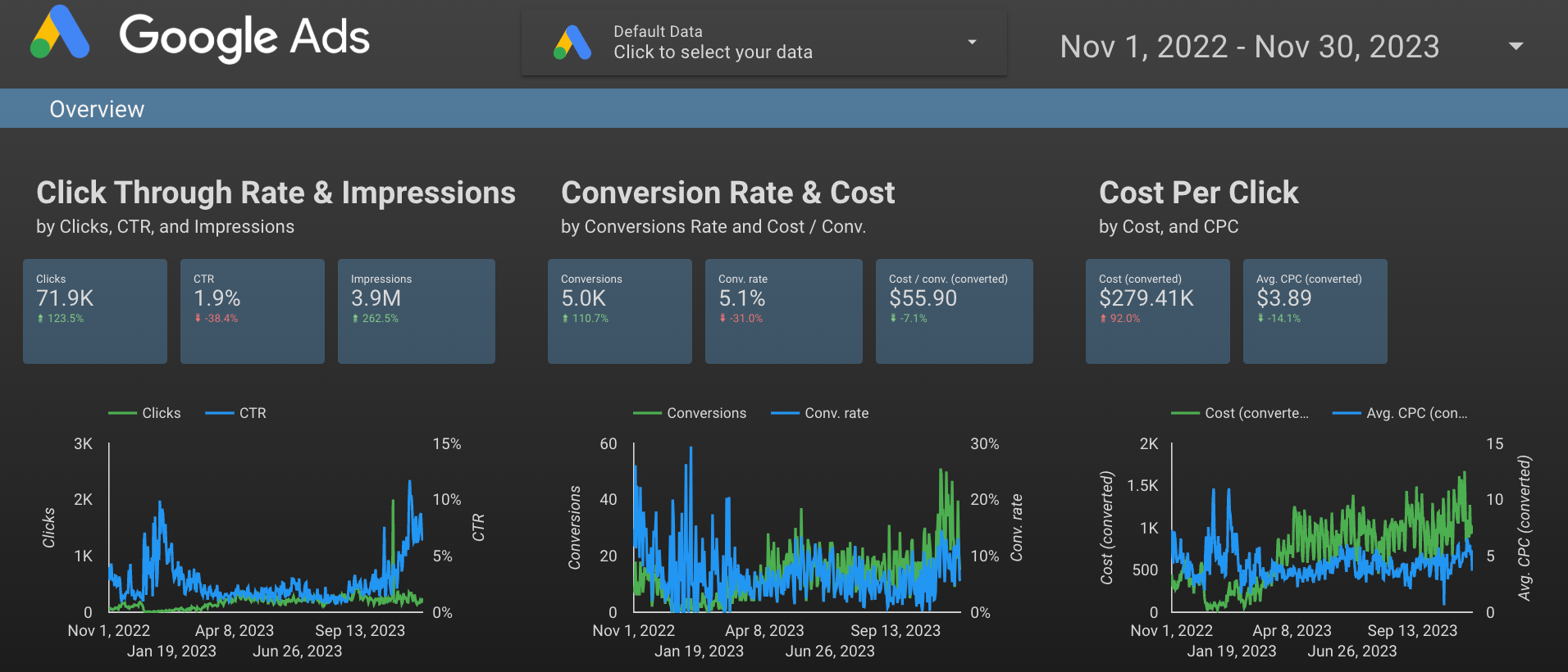Screen dimensions: 1568x672
Task: Click the Google Ads icon in data selector
Action: click(572, 43)
